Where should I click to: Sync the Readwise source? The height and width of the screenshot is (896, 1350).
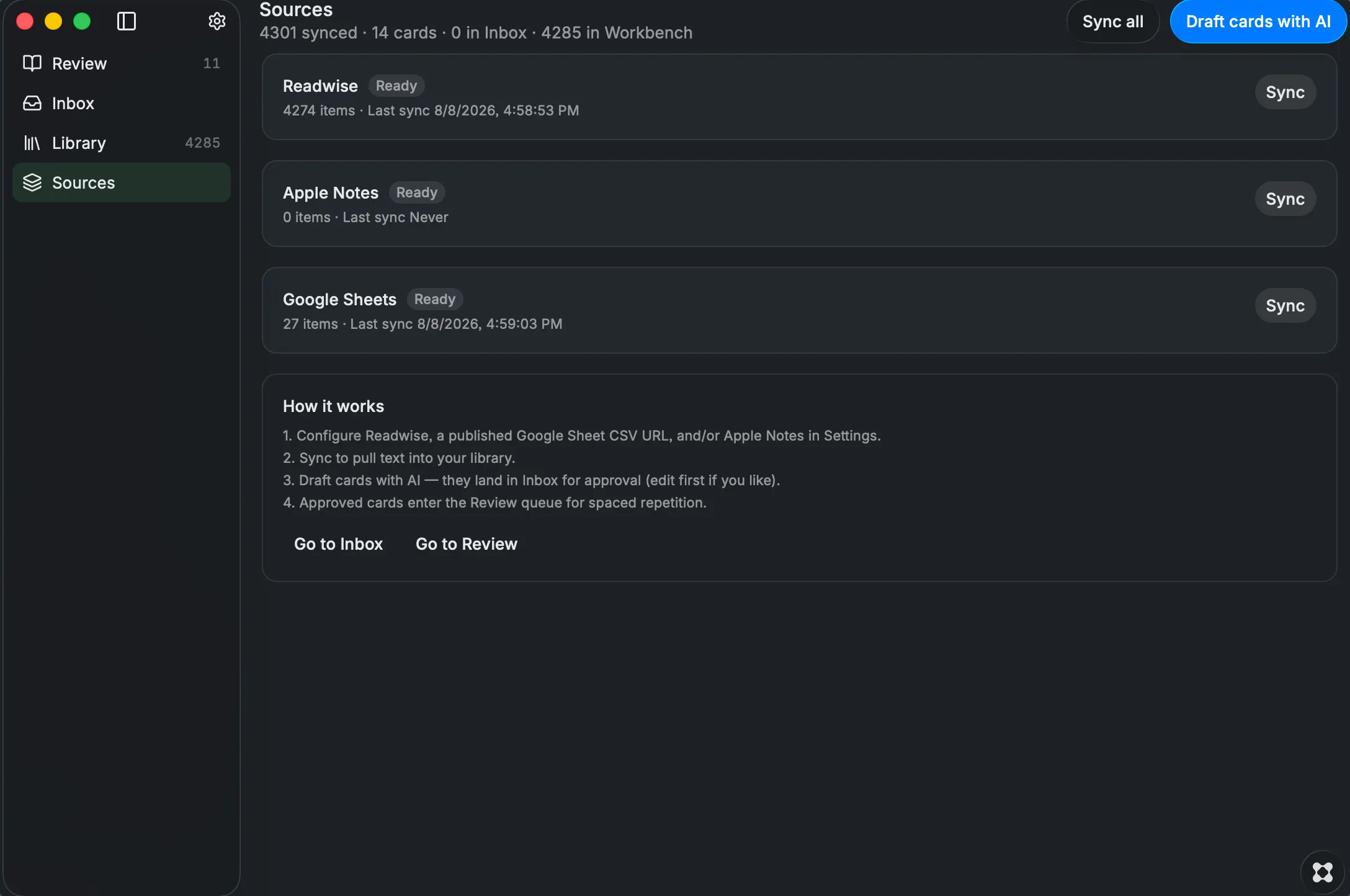1285,92
